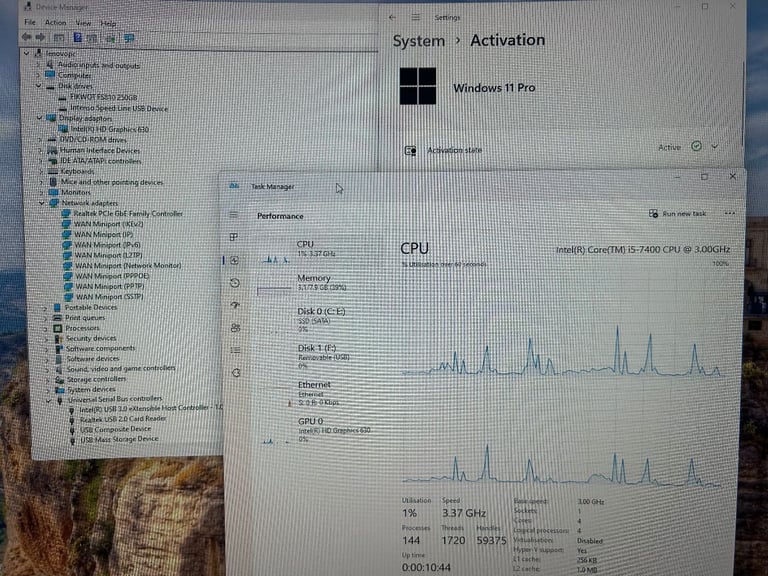The height and width of the screenshot is (576, 768).
Task: Expand the Activation state chevron in Settings
Action: coord(715,146)
